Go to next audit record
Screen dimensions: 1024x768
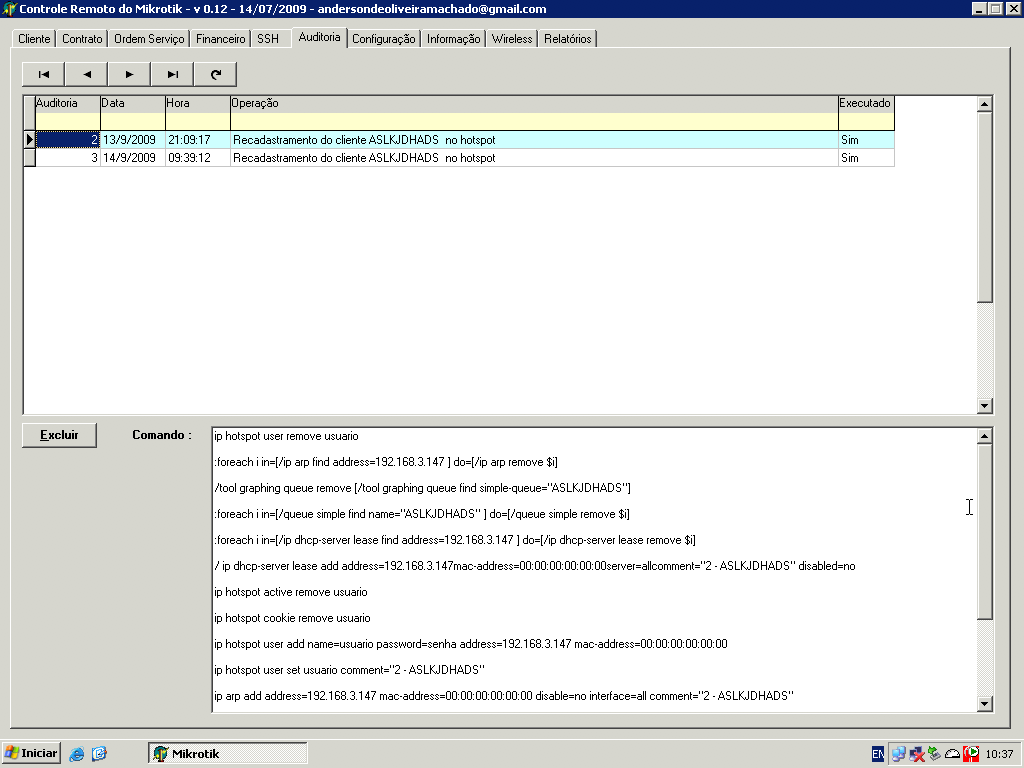pyautogui.click(x=129, y=74)
